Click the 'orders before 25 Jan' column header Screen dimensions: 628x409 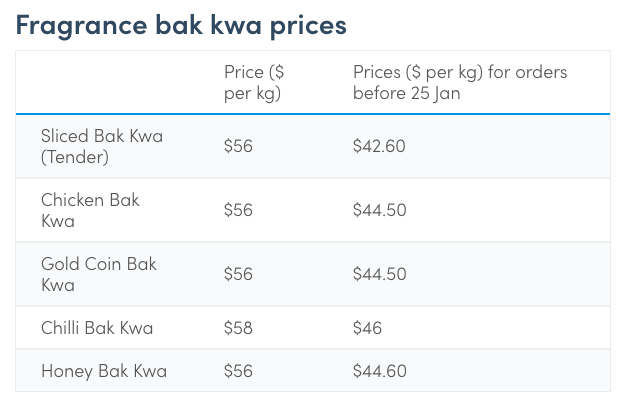pyautogui.click(x=459, y=82)
